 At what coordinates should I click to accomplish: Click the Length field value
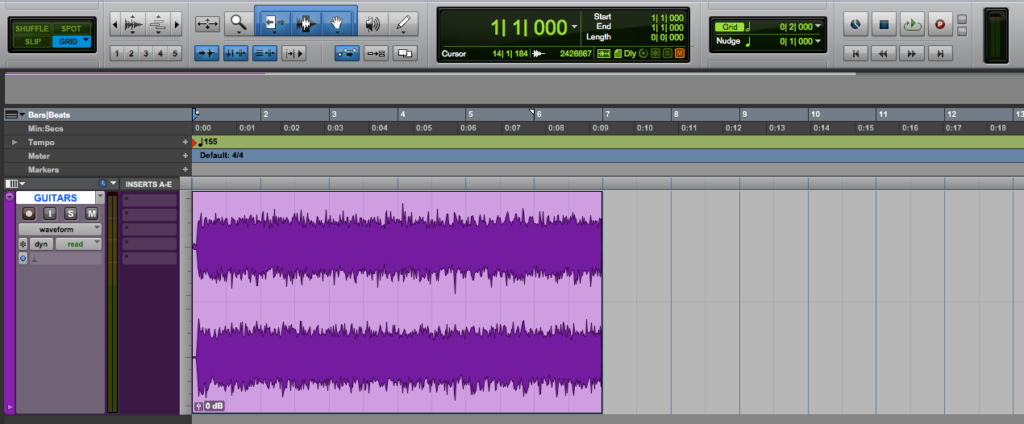coord(667,37)
